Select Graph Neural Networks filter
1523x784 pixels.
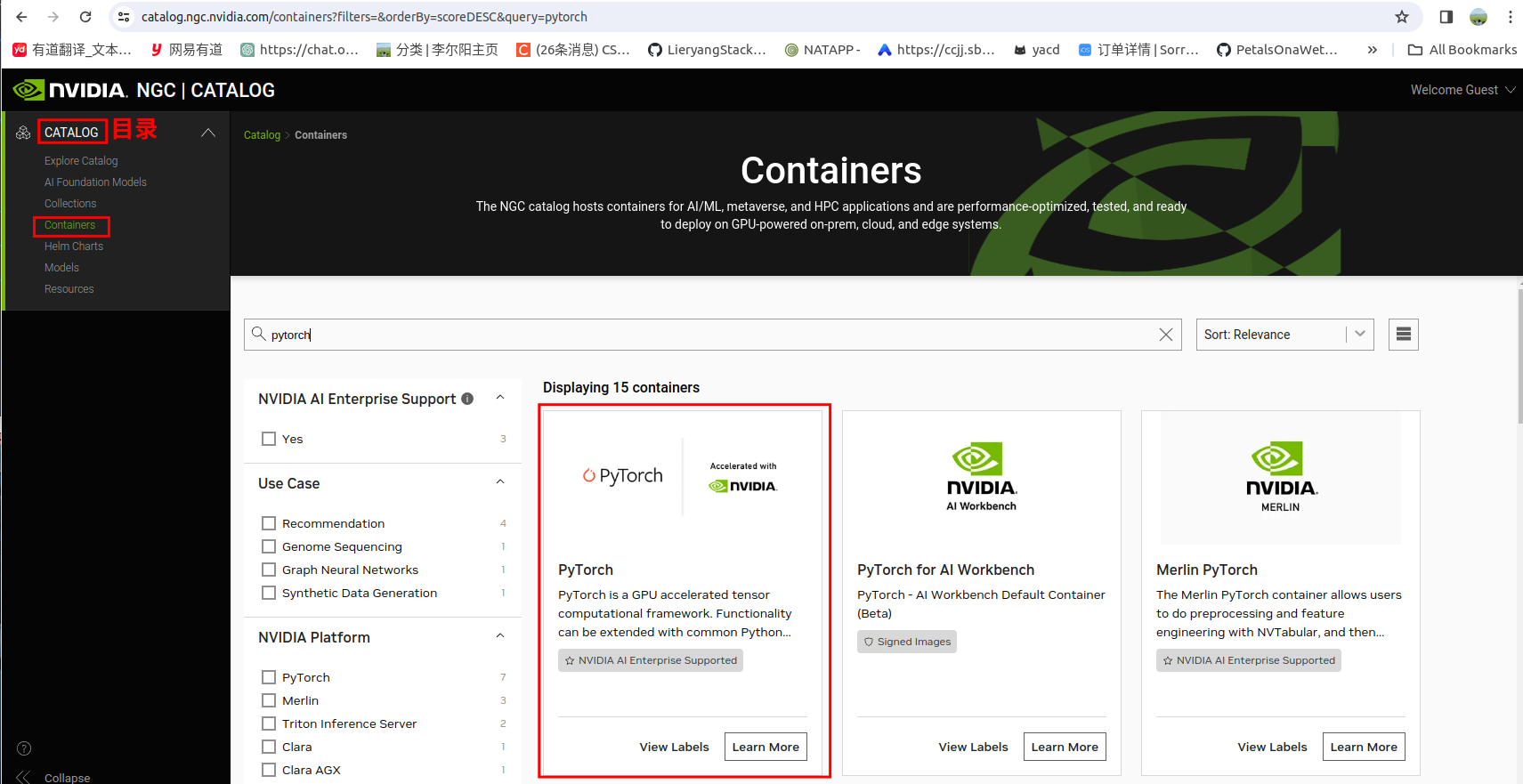pos(269,570)
